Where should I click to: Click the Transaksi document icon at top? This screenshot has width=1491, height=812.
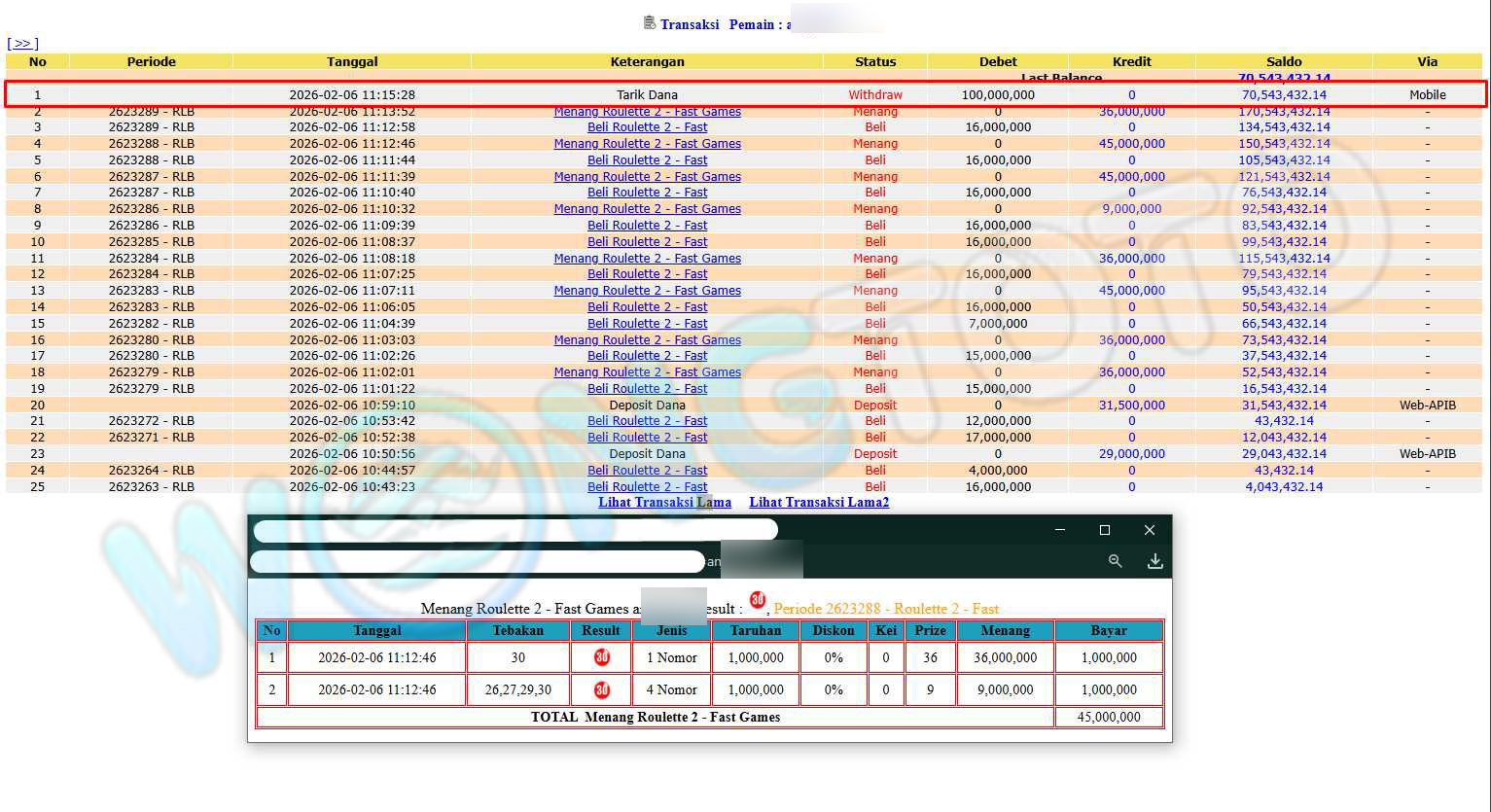click(x=650, y=22)
